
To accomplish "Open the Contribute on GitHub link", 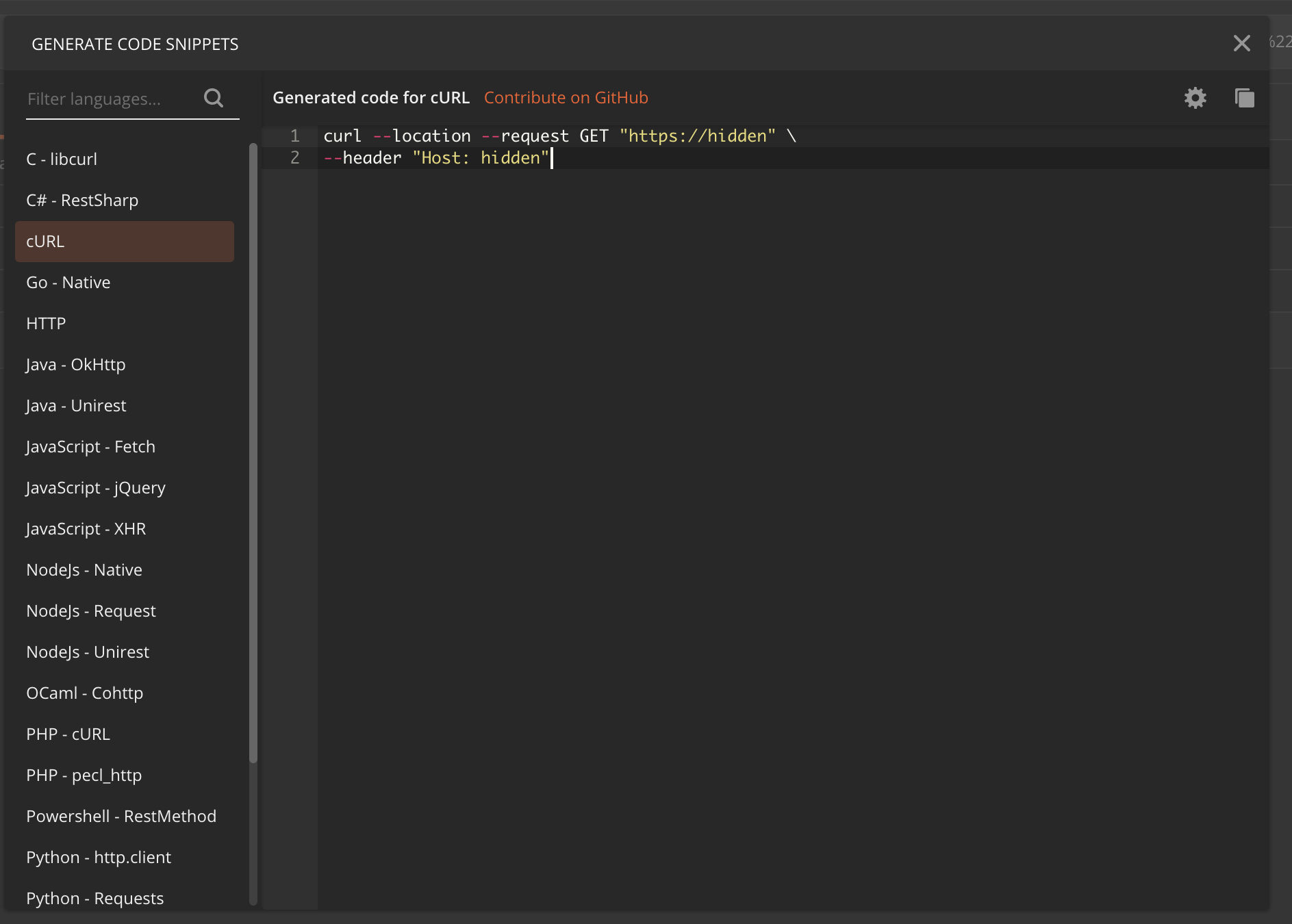I will pos(566,97).
